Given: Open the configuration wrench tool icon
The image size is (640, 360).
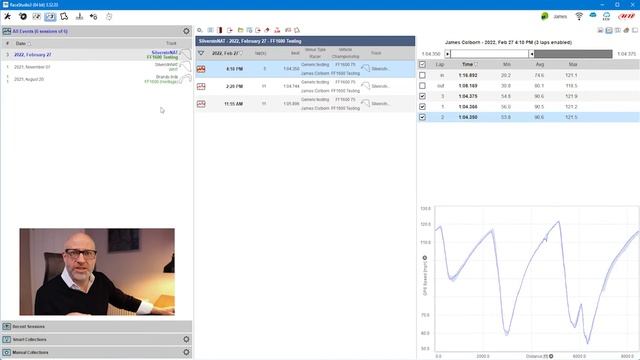Looking at the screenshot, I should click(x=7, y=16).
